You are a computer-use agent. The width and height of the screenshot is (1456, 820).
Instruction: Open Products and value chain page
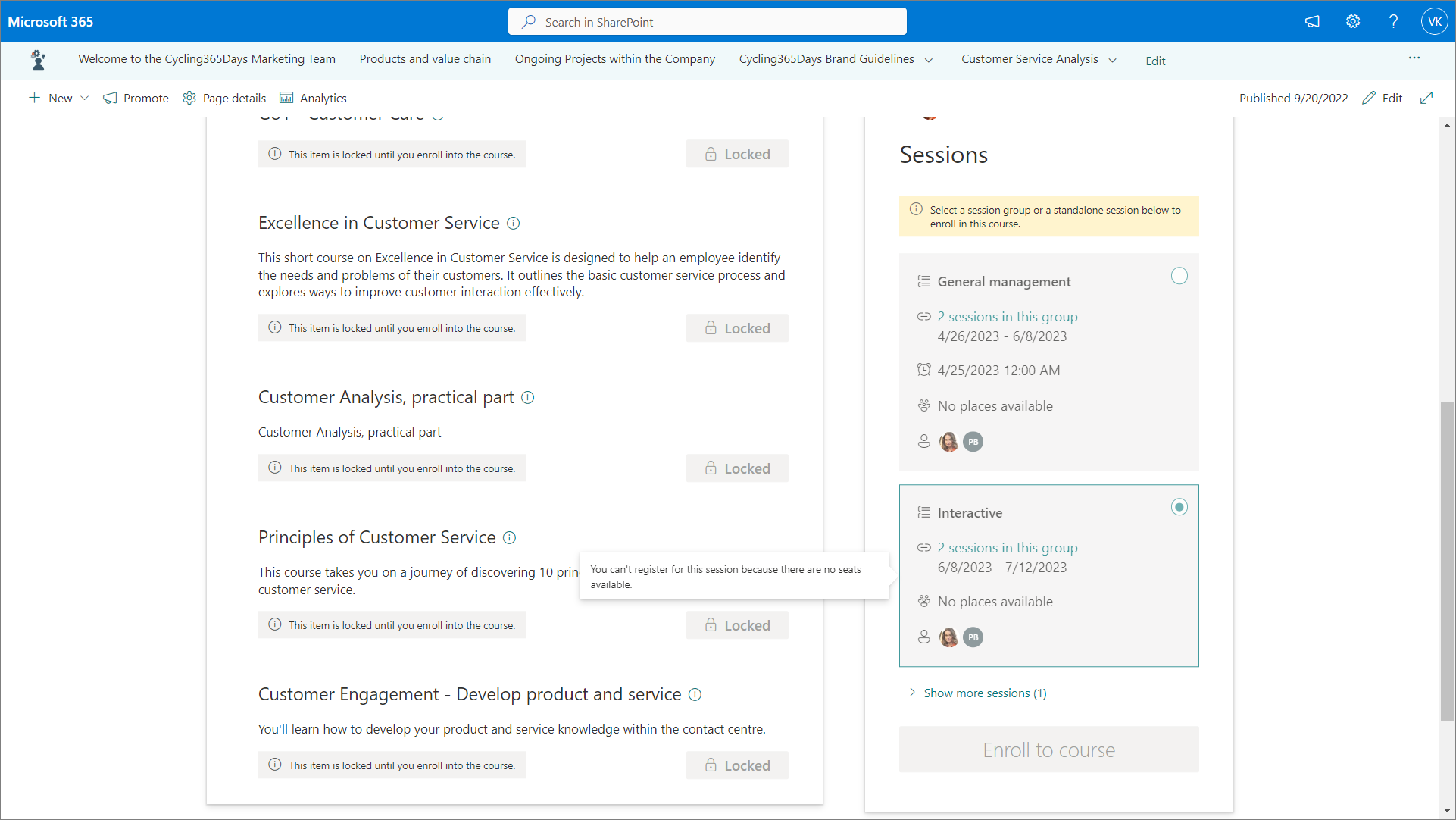[x=425, y=59]
